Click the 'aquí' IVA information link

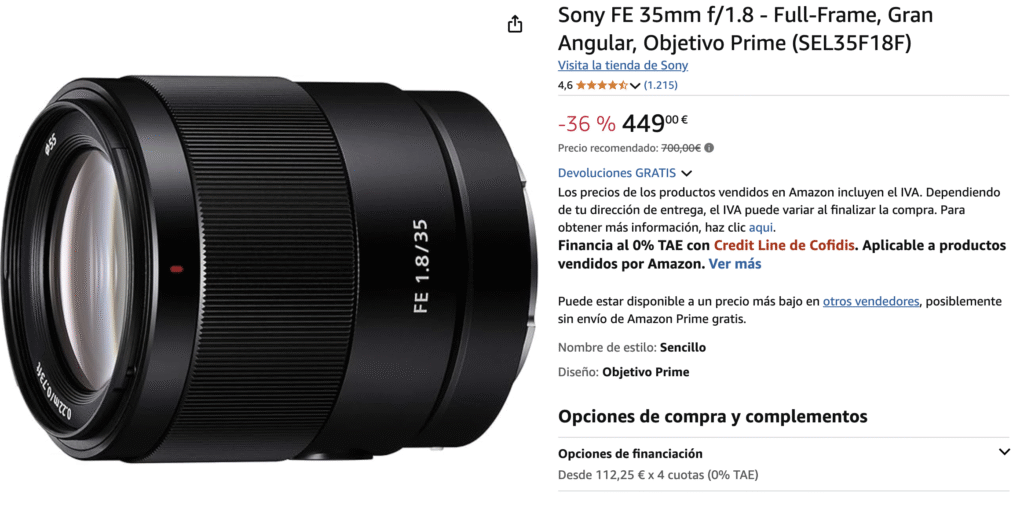(761, 227)
